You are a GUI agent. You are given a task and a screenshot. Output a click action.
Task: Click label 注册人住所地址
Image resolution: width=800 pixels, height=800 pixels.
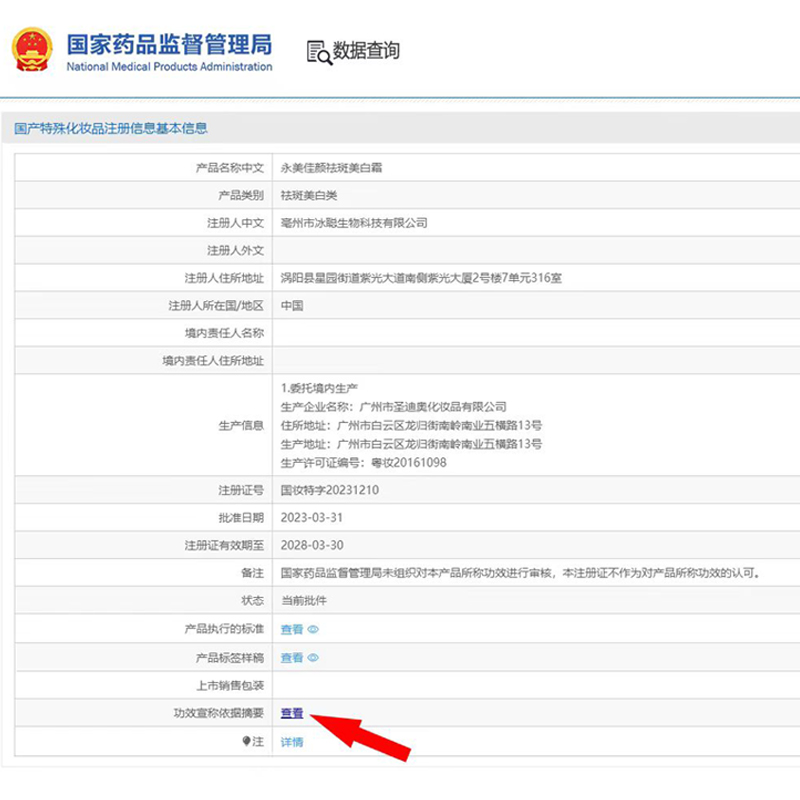coord(224,278)
